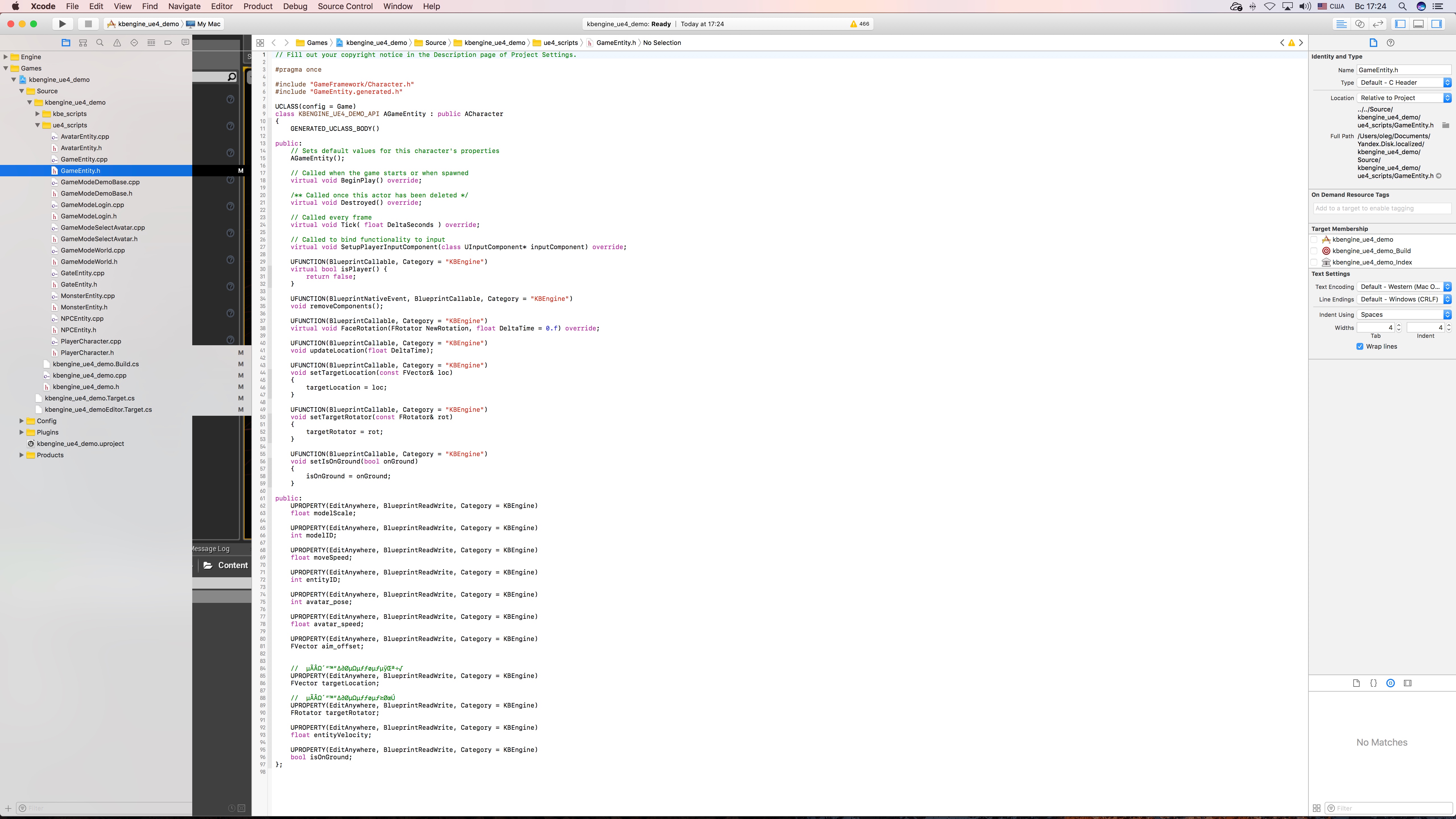Open the Debug navigator lines icon
The width and height of the screenshot is (1456, 819).
(x=151, y=43)
